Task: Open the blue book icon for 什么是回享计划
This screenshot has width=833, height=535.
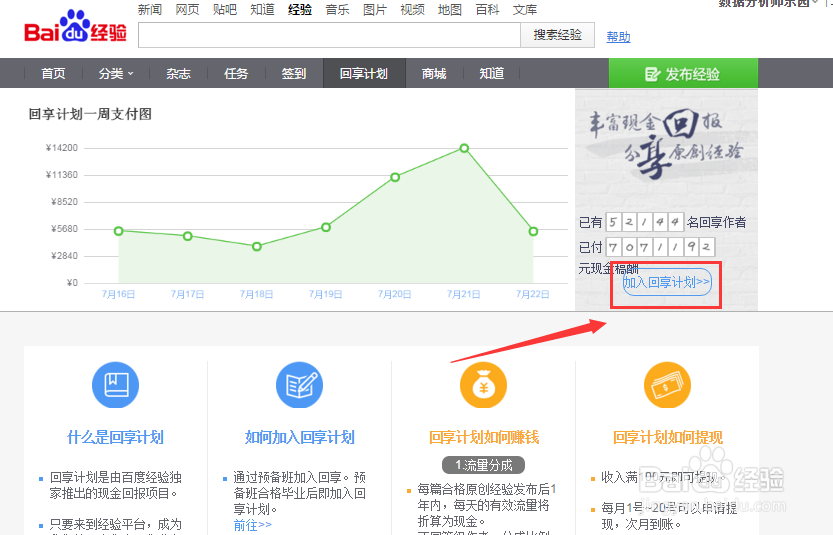Action: (115, 385)
